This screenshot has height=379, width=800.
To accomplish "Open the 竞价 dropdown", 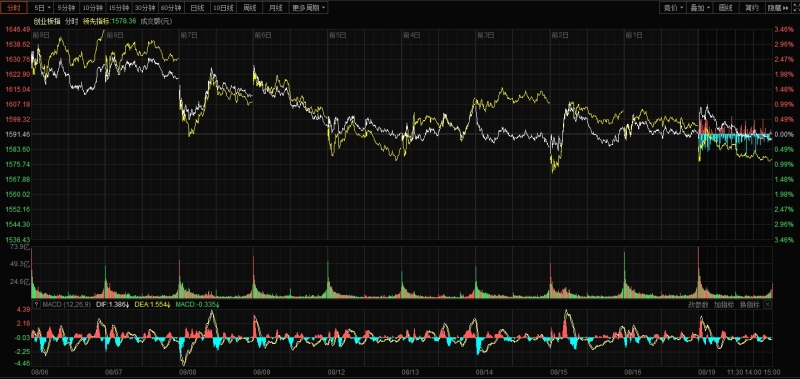I will (x=674, y=8).
